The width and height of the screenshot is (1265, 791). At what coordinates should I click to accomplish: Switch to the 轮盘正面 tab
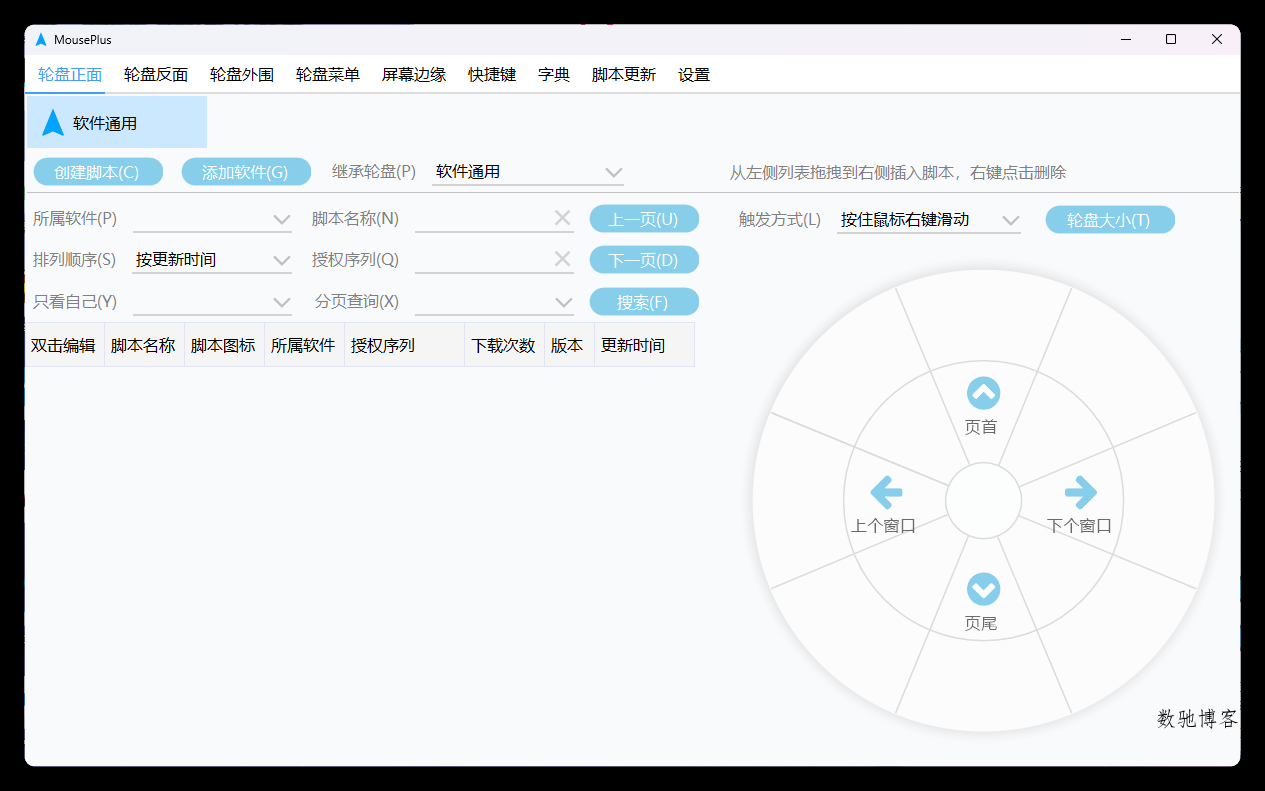point(70,75)
